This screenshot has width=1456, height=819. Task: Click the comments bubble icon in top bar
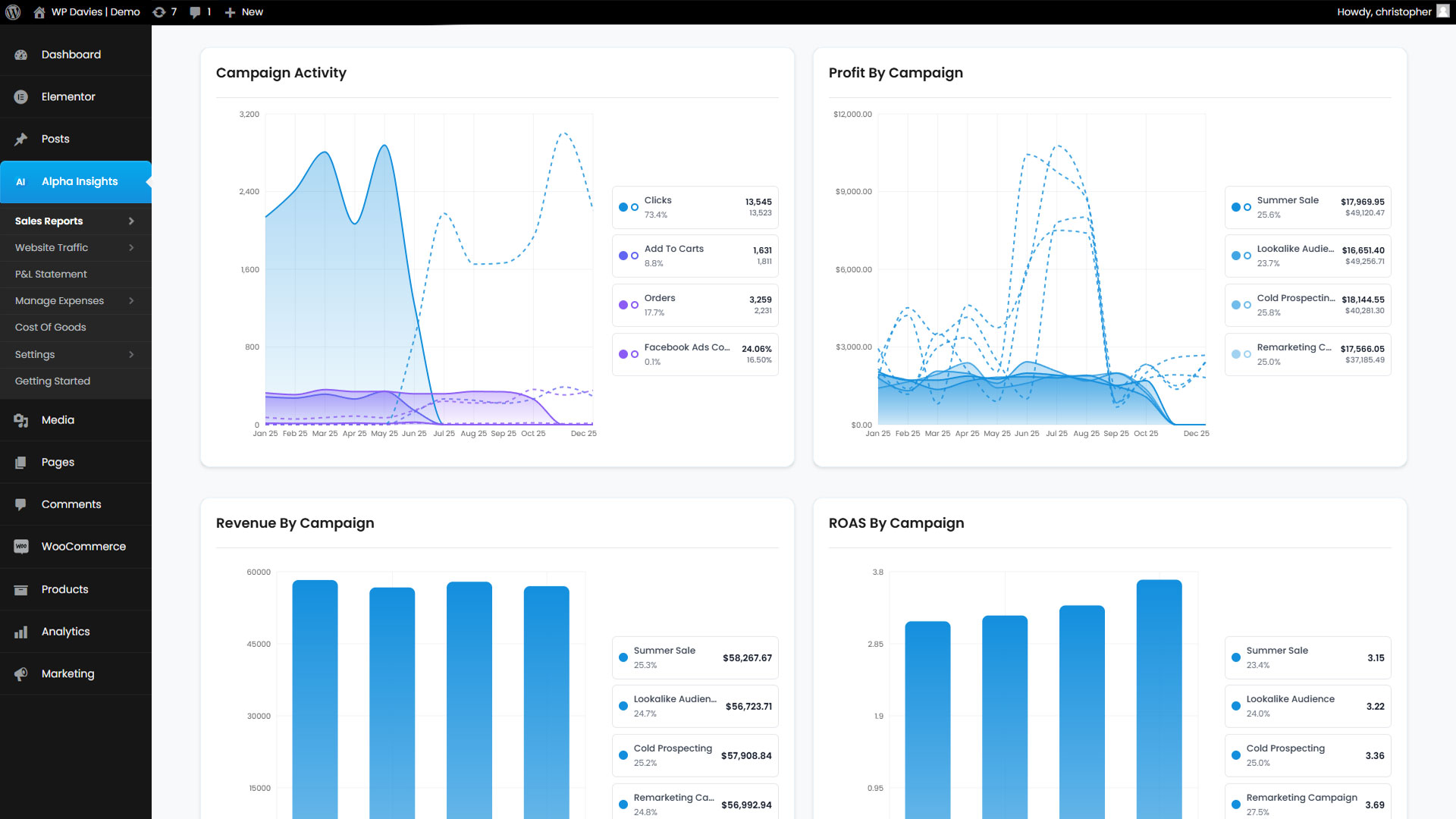click(196, 12)
